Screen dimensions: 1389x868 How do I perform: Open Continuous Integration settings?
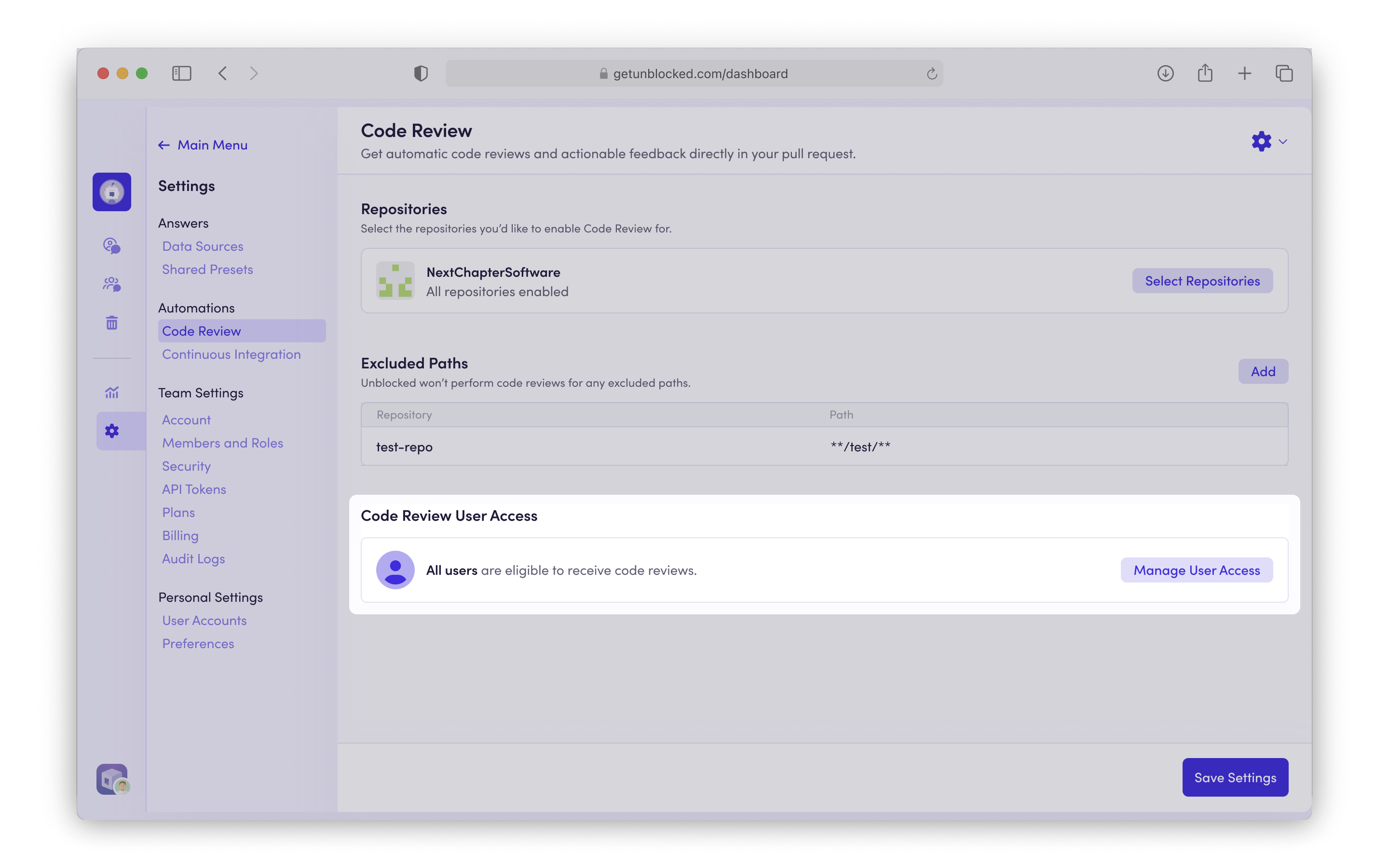231,354
